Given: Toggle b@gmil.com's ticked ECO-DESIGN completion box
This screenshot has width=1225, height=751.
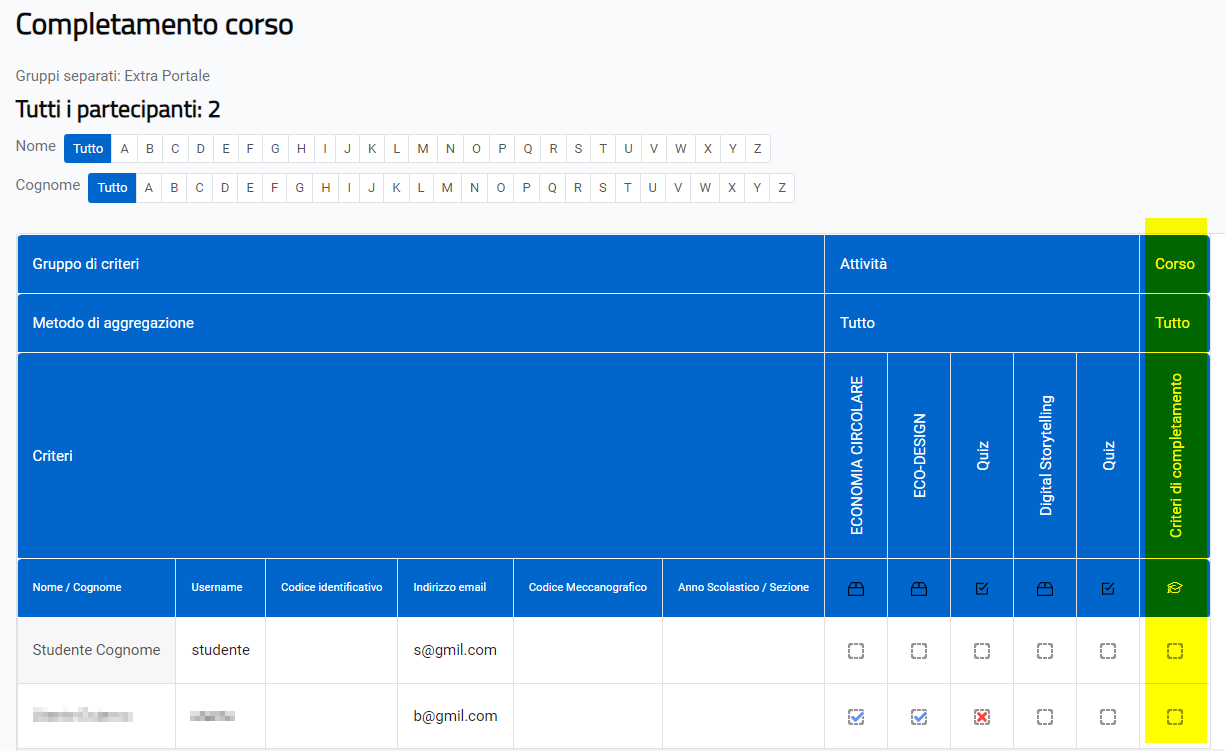Looking at the screenshot, I should pos(919,717).
